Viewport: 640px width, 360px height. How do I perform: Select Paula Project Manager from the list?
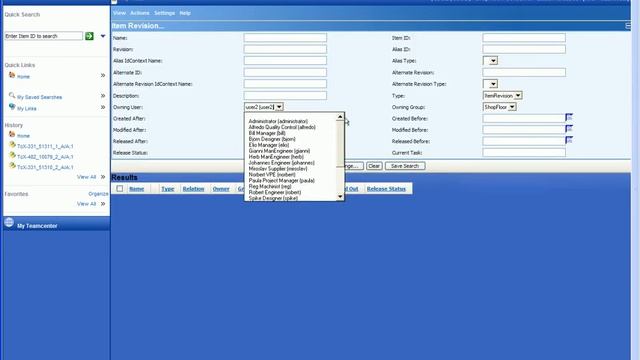click(282, 180)
